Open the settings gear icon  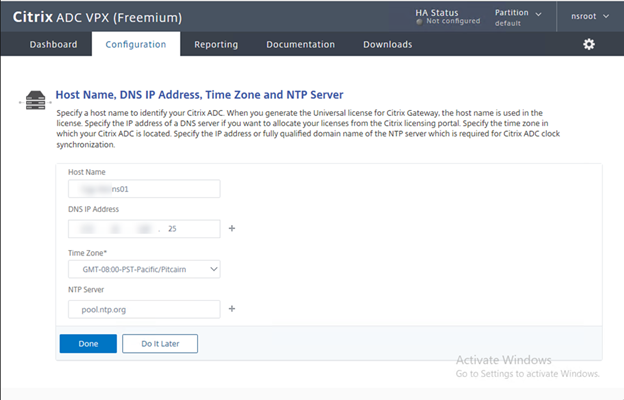click(x=589, y=44)
